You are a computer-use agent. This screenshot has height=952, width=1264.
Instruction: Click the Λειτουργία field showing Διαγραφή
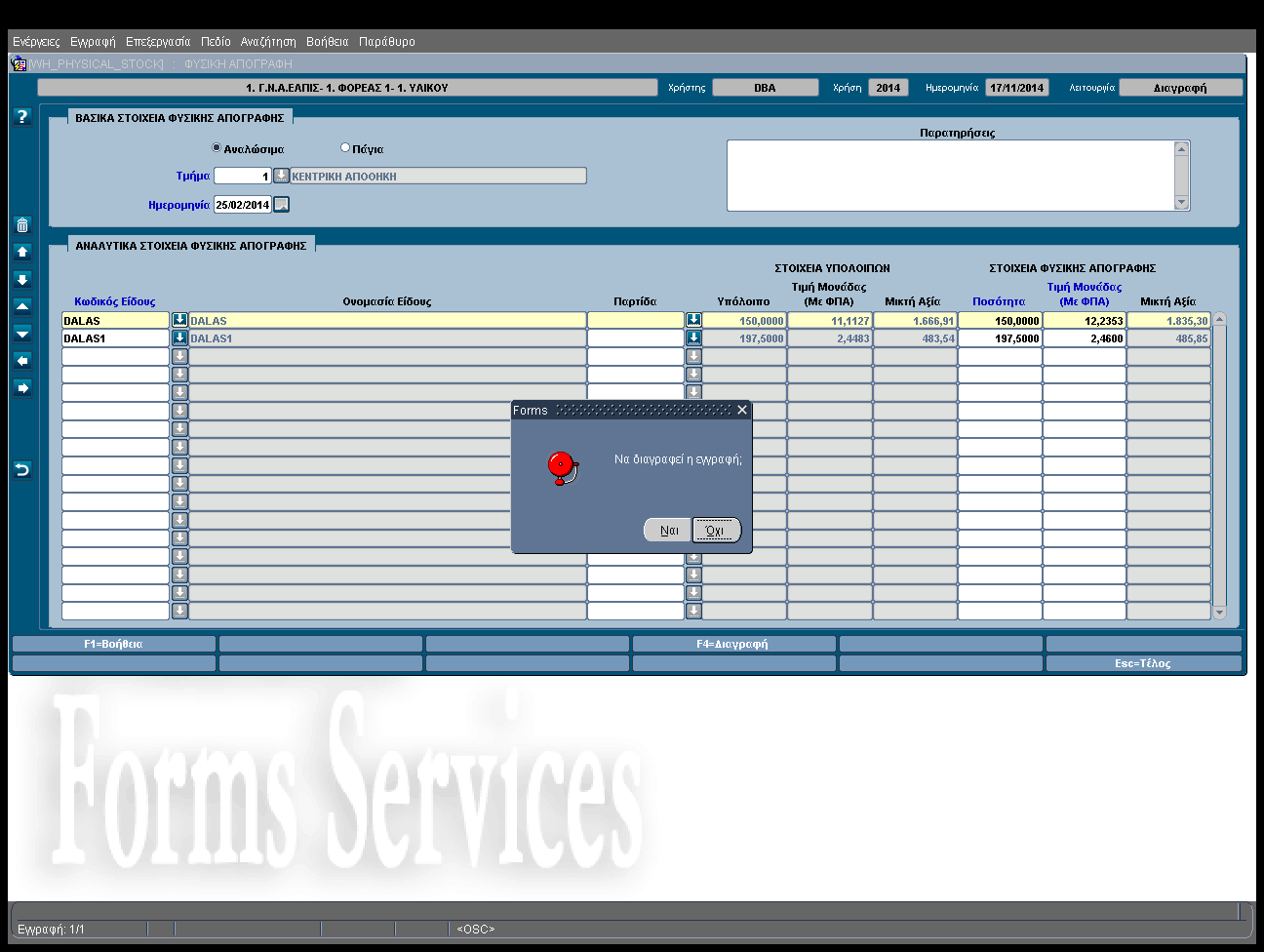tap(1180, 88)
